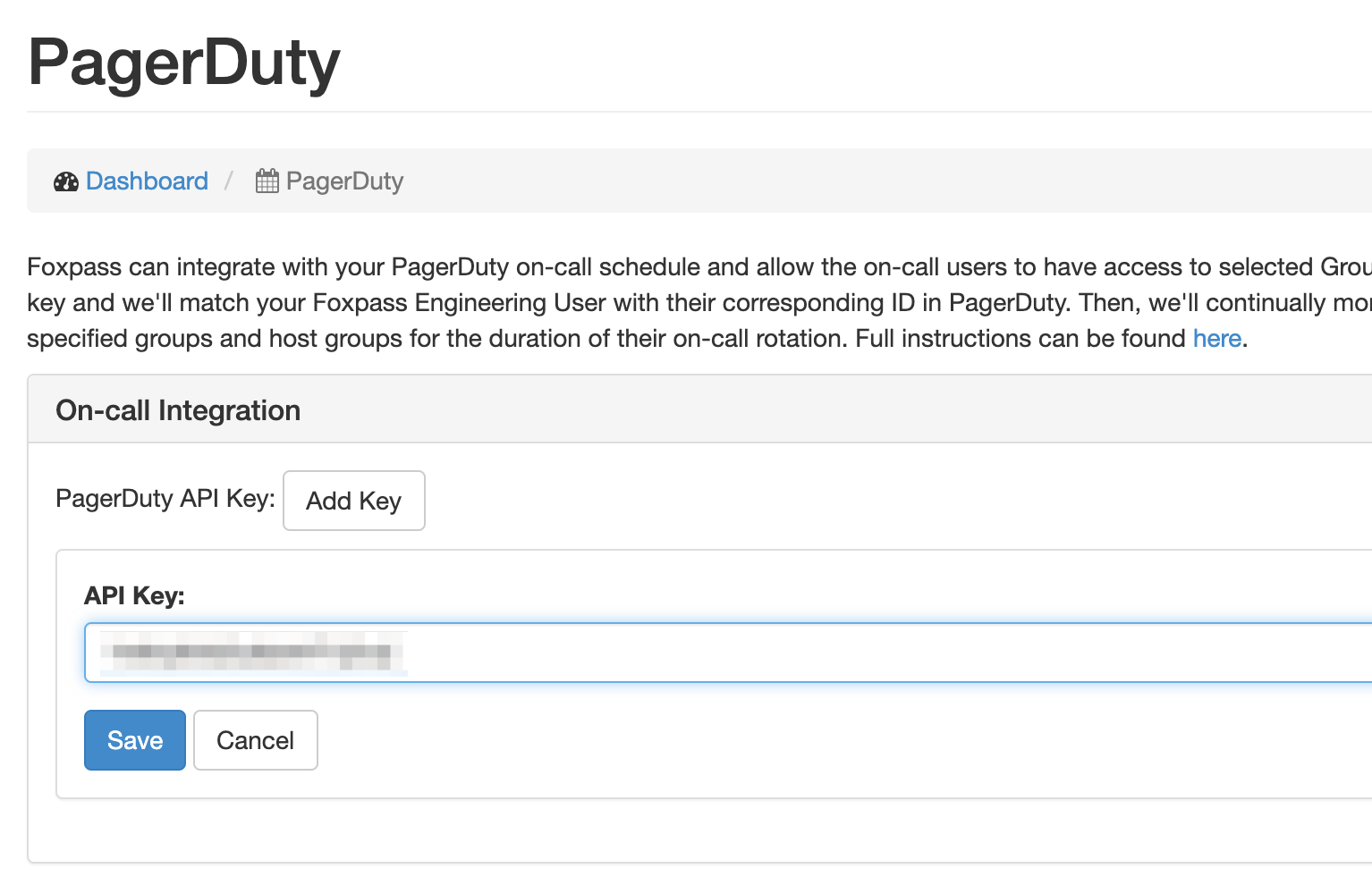
Task: Click the On-call Integration panel header
Action: pyautogui.click(x=178, y=410)
